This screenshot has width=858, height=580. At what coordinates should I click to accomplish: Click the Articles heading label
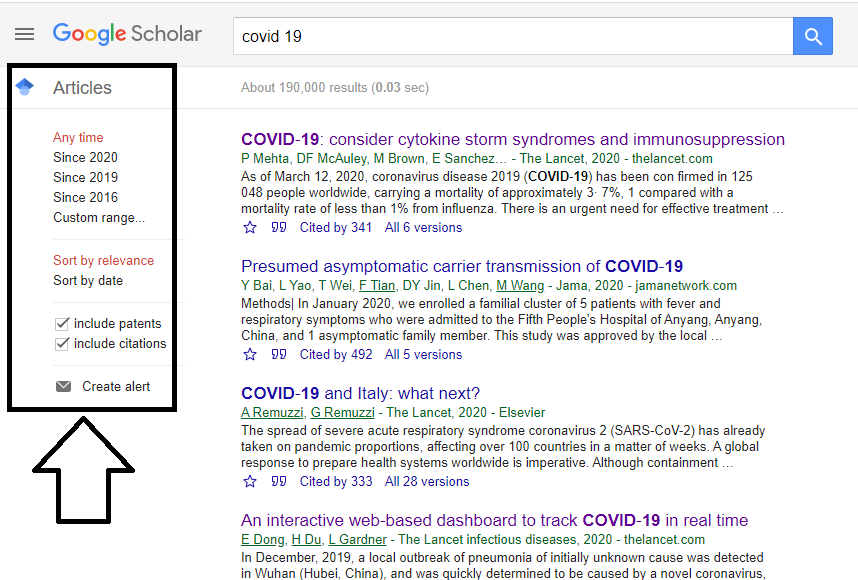[x=82, y=88]
